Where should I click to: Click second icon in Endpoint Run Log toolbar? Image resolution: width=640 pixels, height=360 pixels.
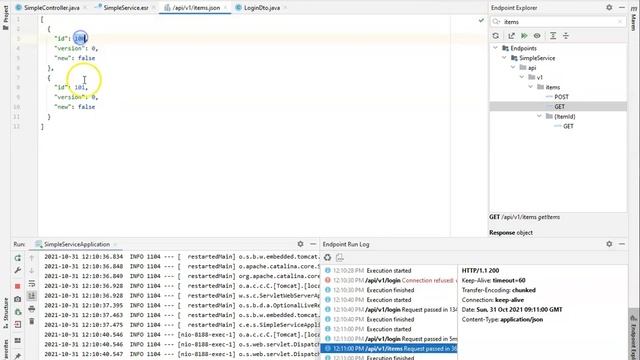[x=340, y=258]
